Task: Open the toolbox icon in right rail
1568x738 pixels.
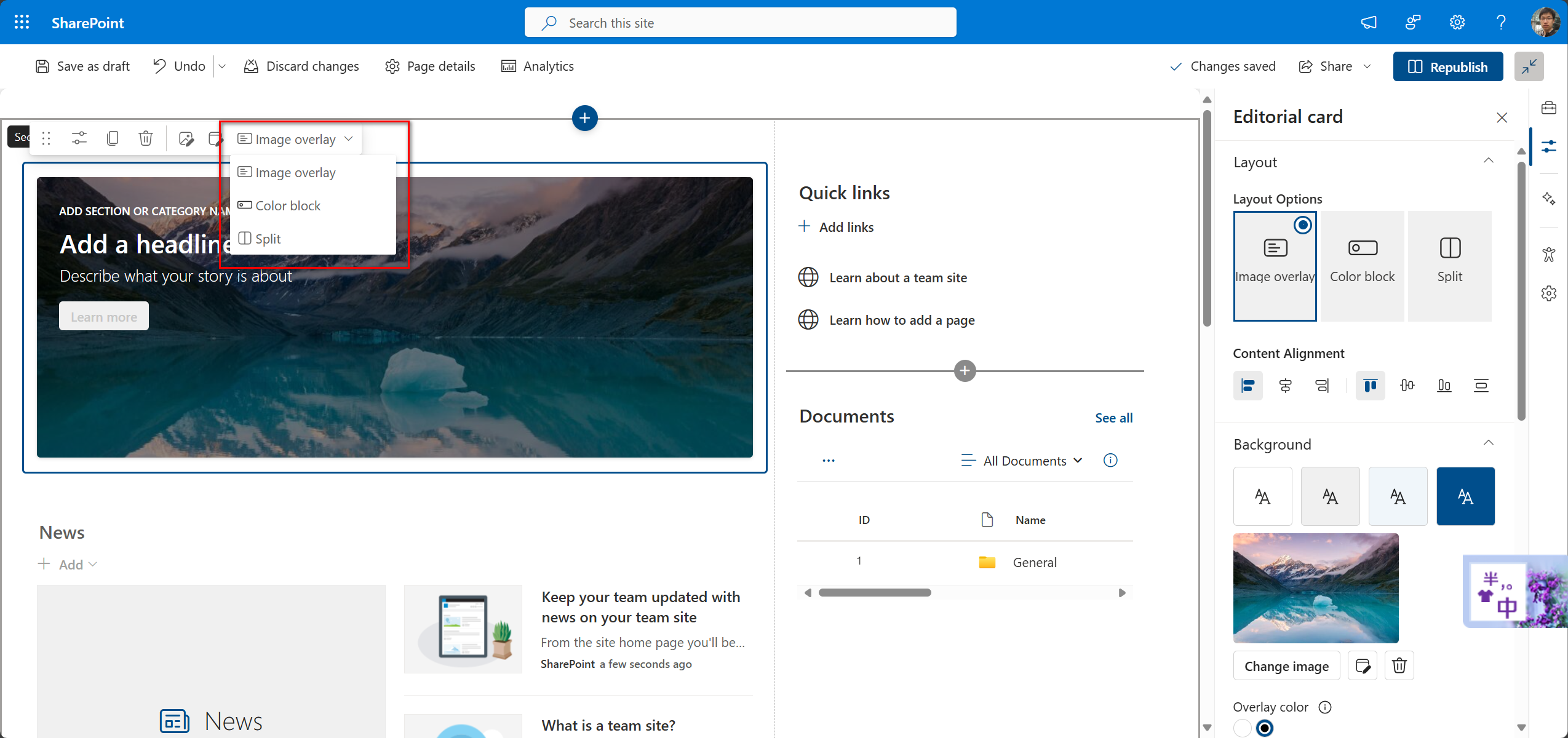Action: pos(1548,108)
